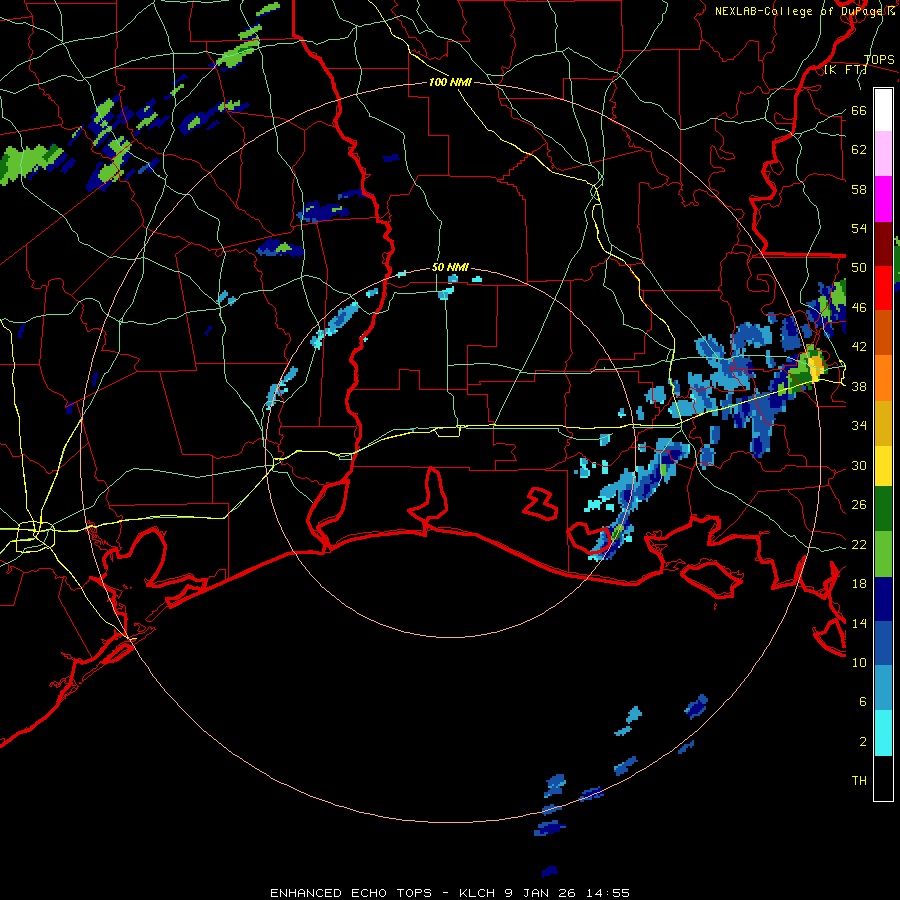Click the navy blue legend swatch
Screen dimensions: 900x900
tap(883, 599)
